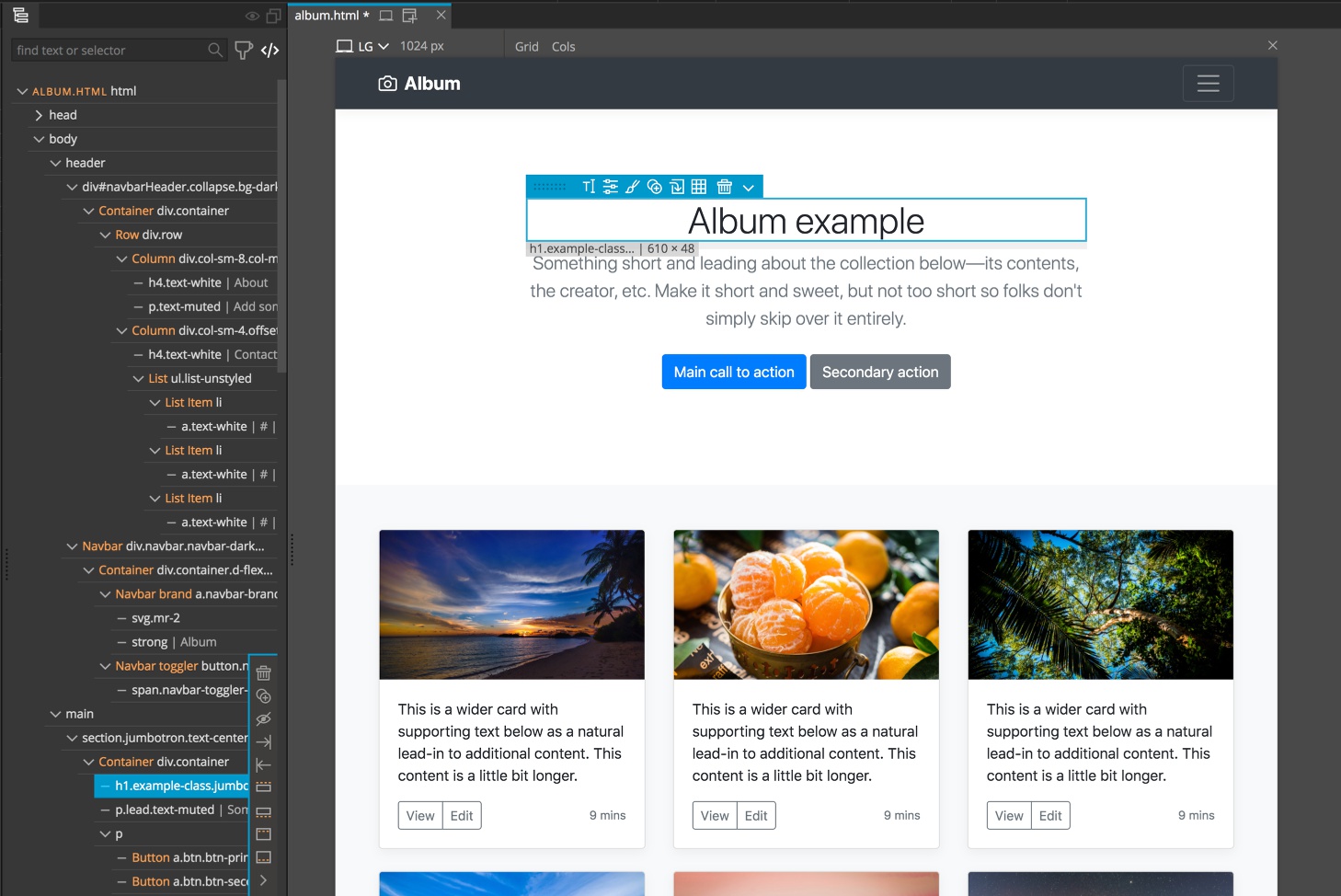Toggle the code view icon
1341x896 pixels.
point(269,50)
